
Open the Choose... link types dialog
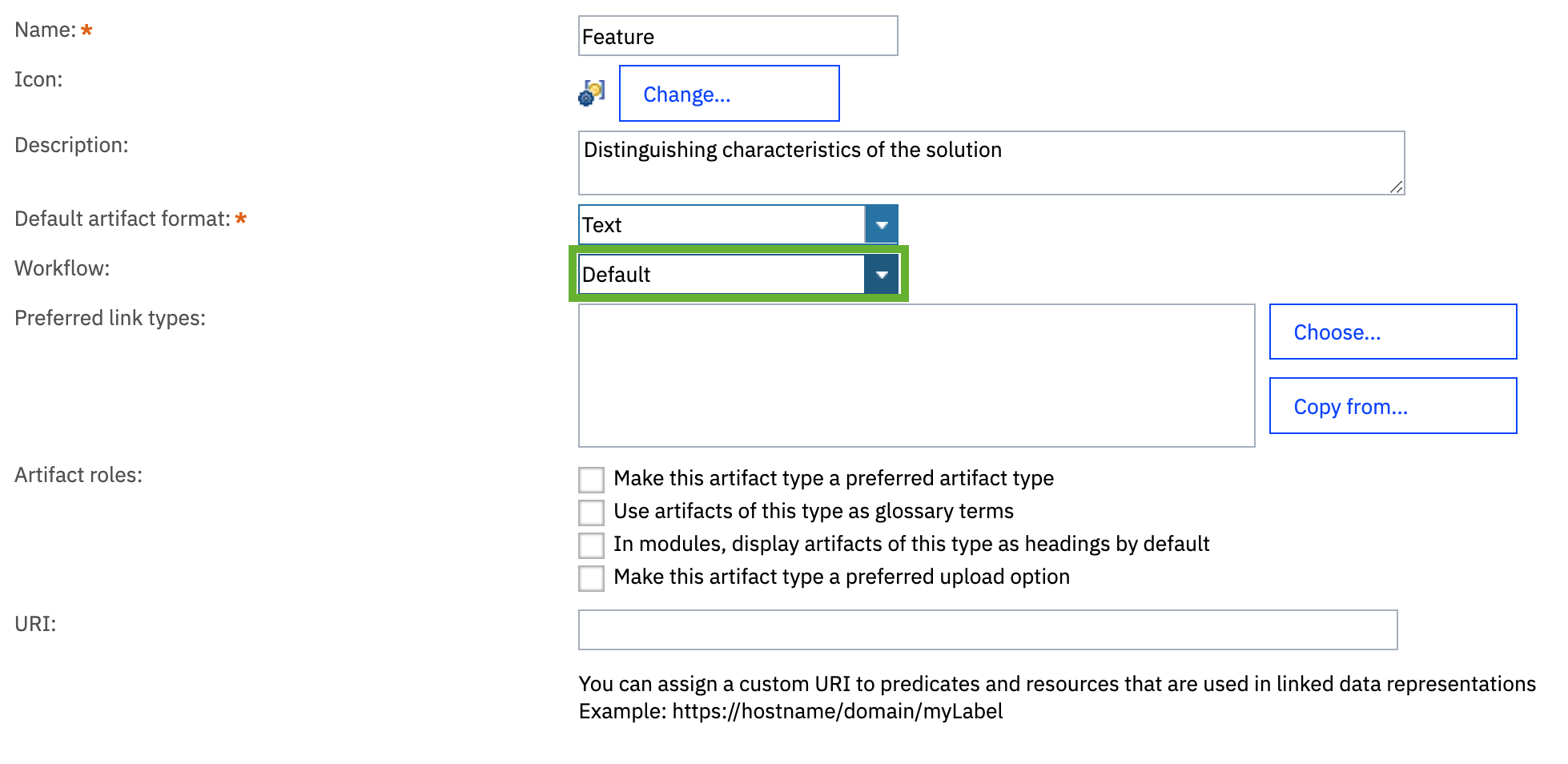1393,332
